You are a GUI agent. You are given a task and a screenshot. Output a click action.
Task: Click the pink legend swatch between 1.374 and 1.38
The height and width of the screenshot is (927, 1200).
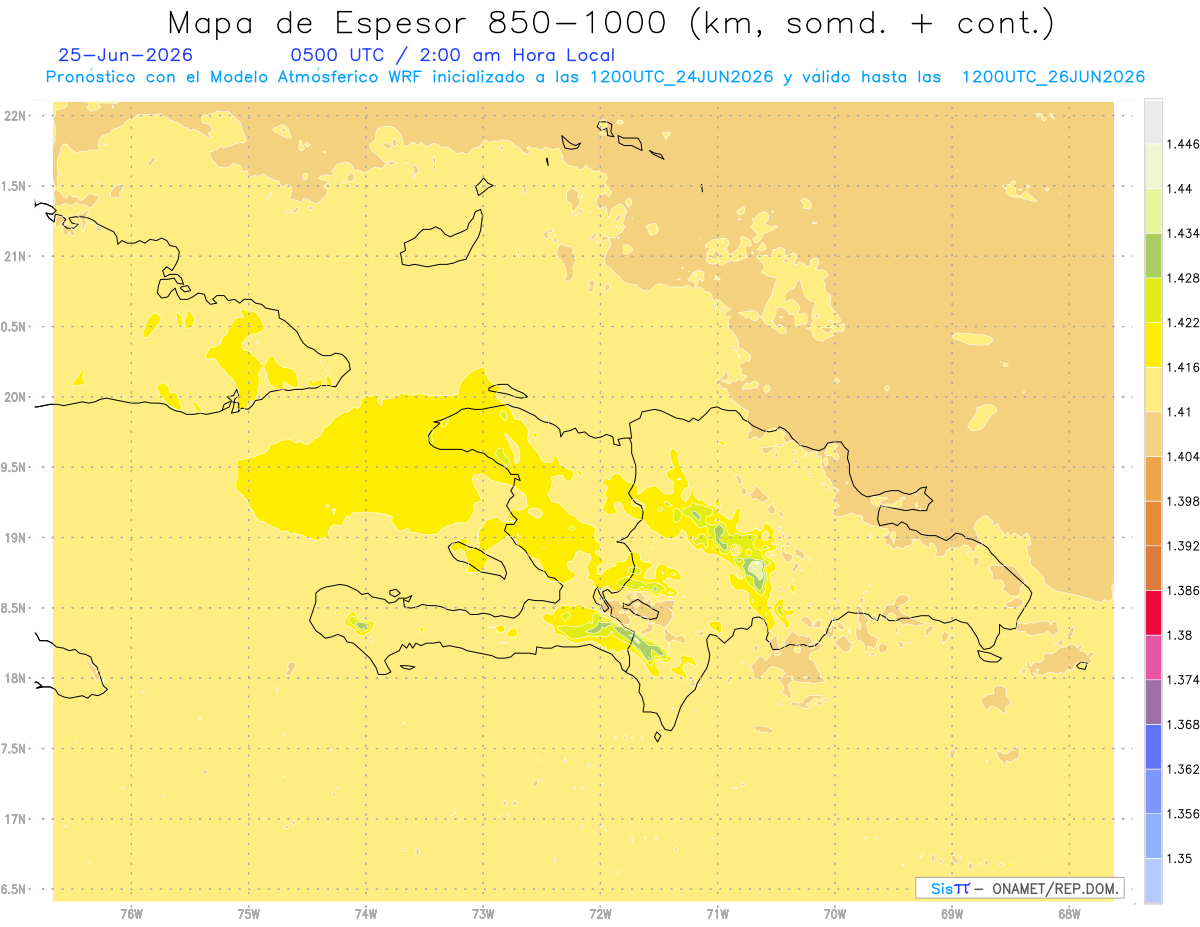[1153, 657]
